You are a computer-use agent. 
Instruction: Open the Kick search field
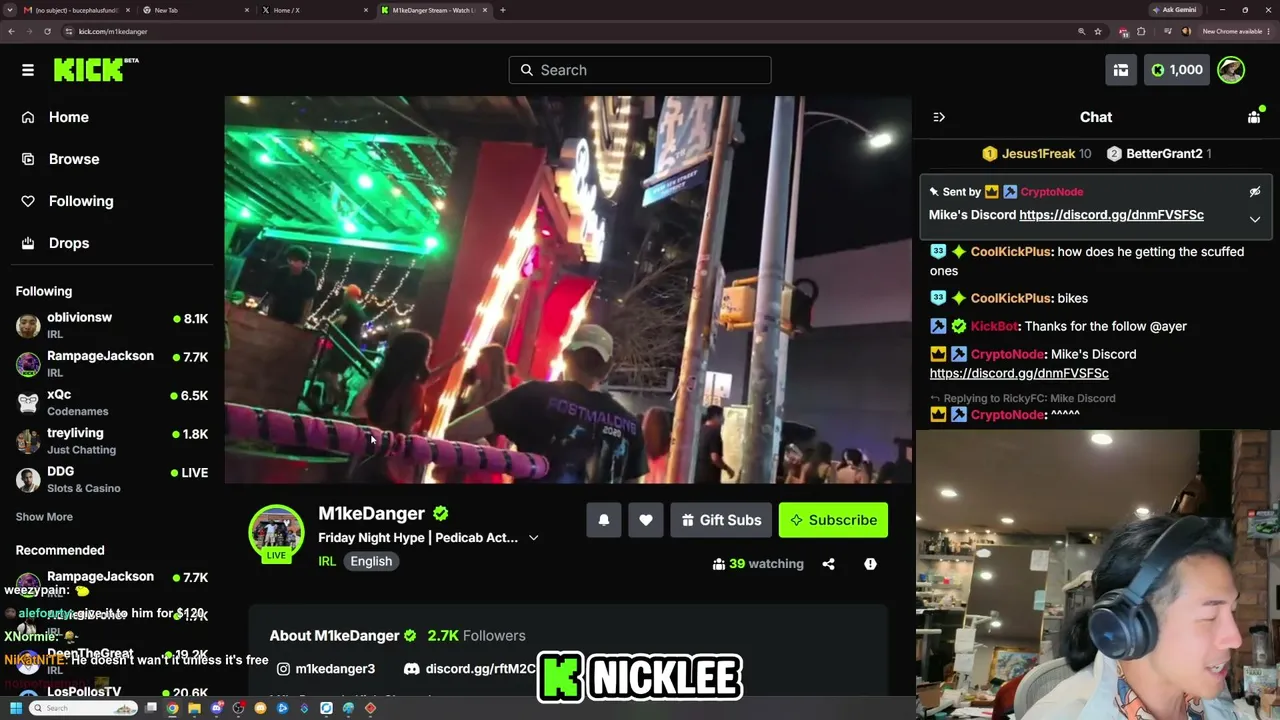[640, 70]
